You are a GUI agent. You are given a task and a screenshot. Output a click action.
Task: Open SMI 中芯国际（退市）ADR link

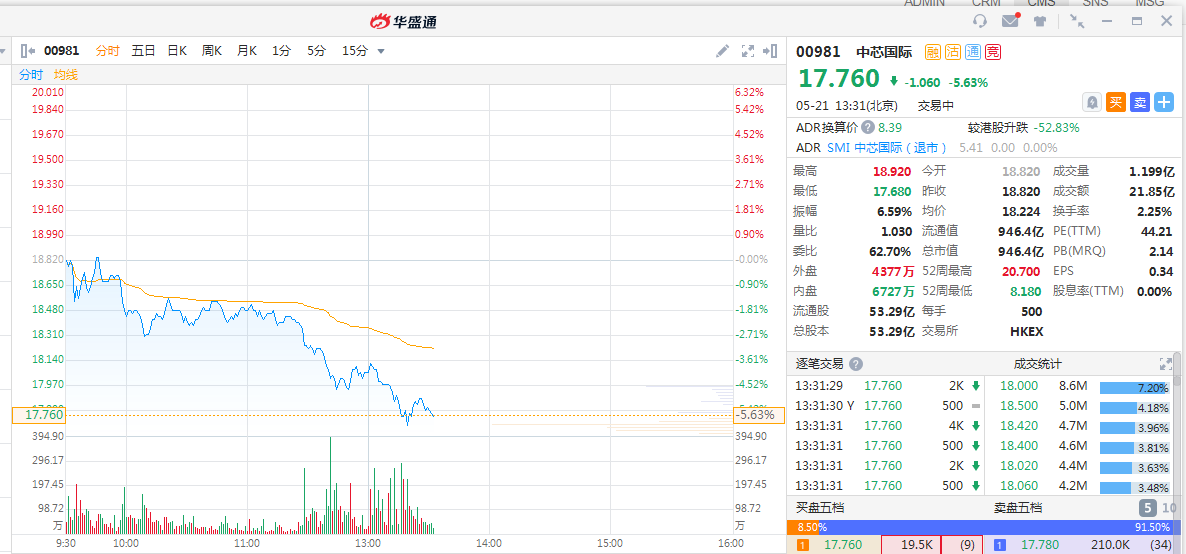click(887, 148)
